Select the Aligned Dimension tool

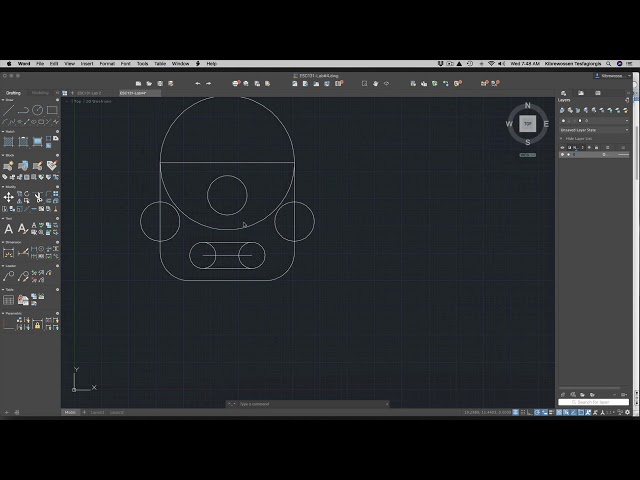coord(23,253)
